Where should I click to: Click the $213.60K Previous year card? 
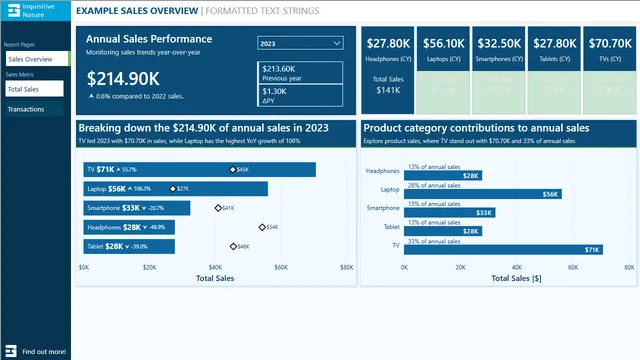tap(300, 73)
